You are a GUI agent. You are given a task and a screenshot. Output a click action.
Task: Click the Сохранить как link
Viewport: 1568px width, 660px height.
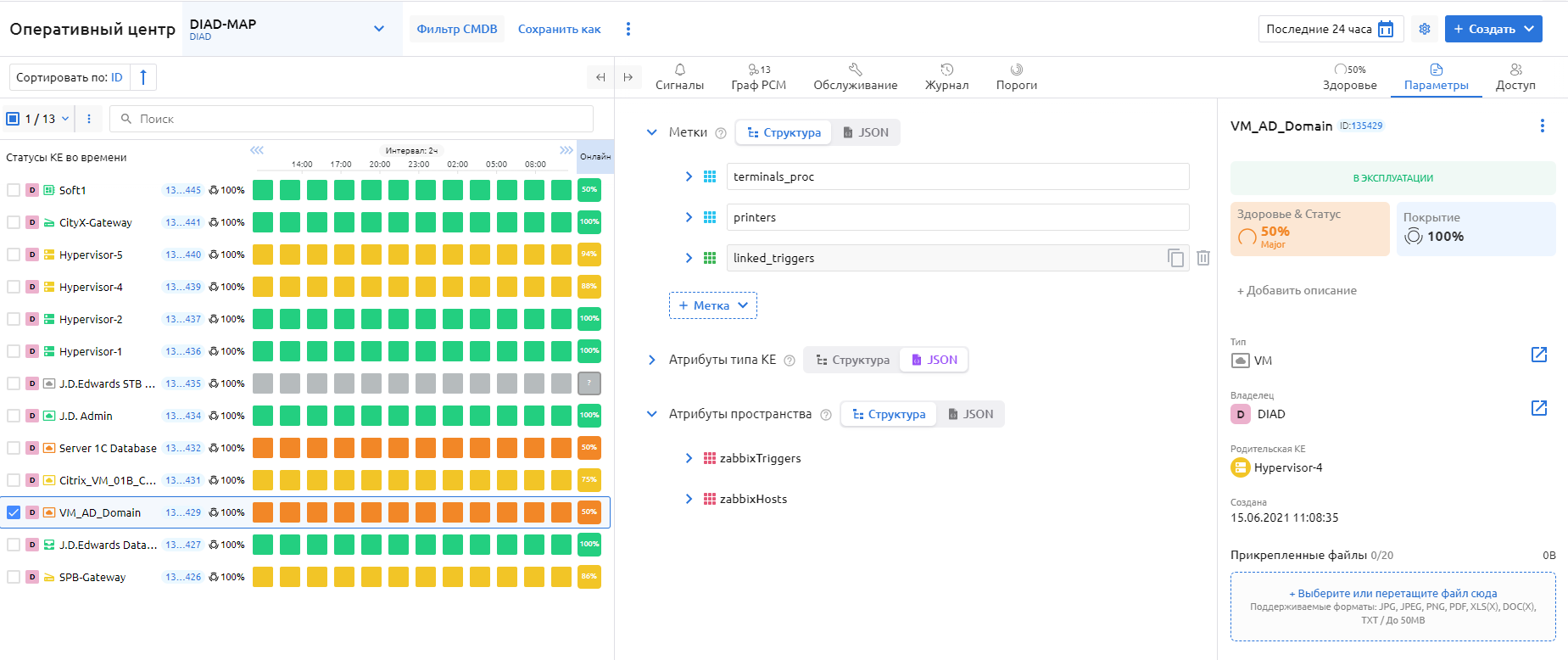point(559,29)
